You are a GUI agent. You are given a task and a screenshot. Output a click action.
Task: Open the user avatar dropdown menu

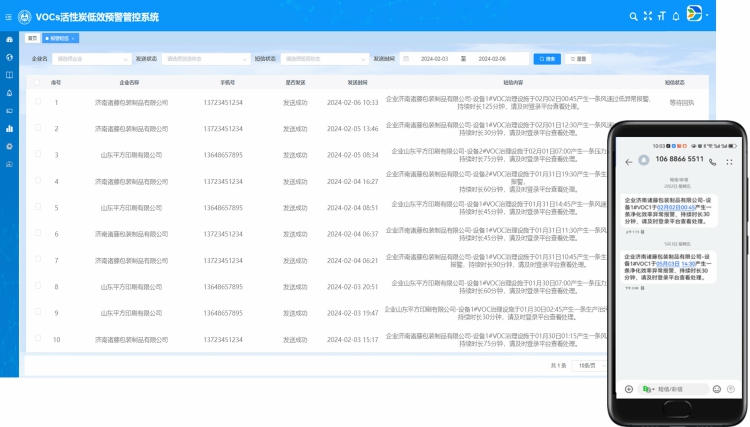pos(696,16)
